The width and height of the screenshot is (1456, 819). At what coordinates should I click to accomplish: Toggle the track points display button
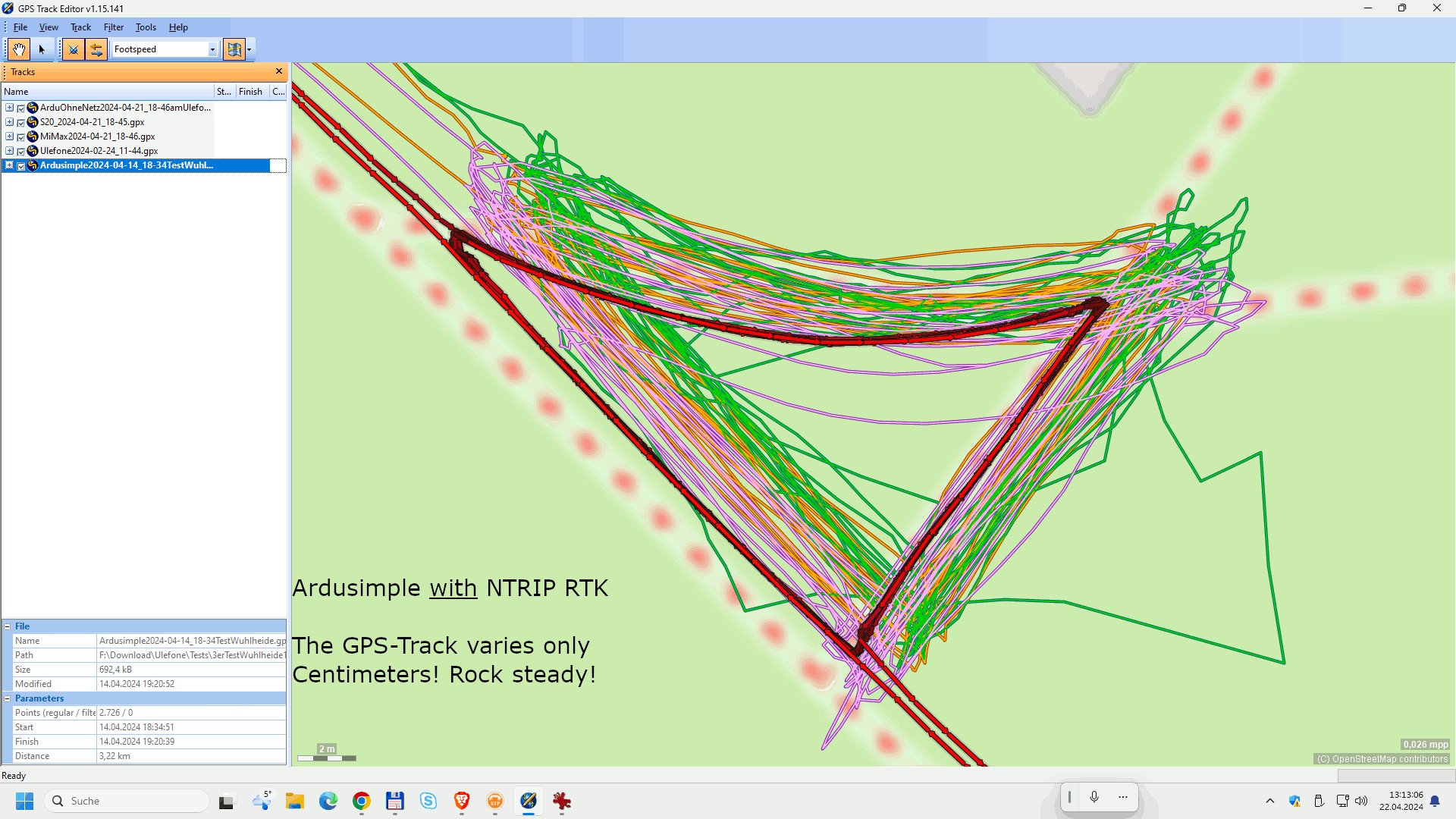coord(73,49)
